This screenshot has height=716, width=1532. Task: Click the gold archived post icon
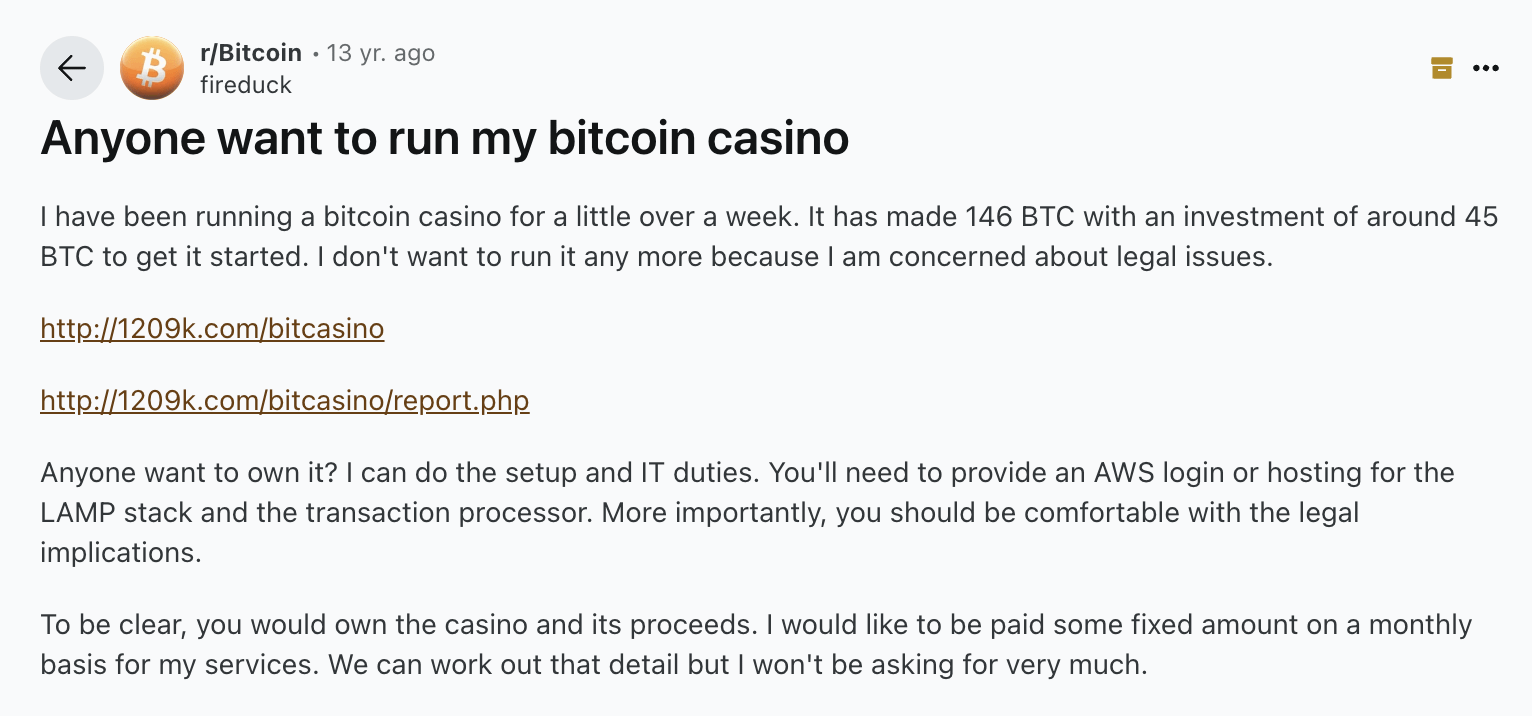click(1441, 68)
